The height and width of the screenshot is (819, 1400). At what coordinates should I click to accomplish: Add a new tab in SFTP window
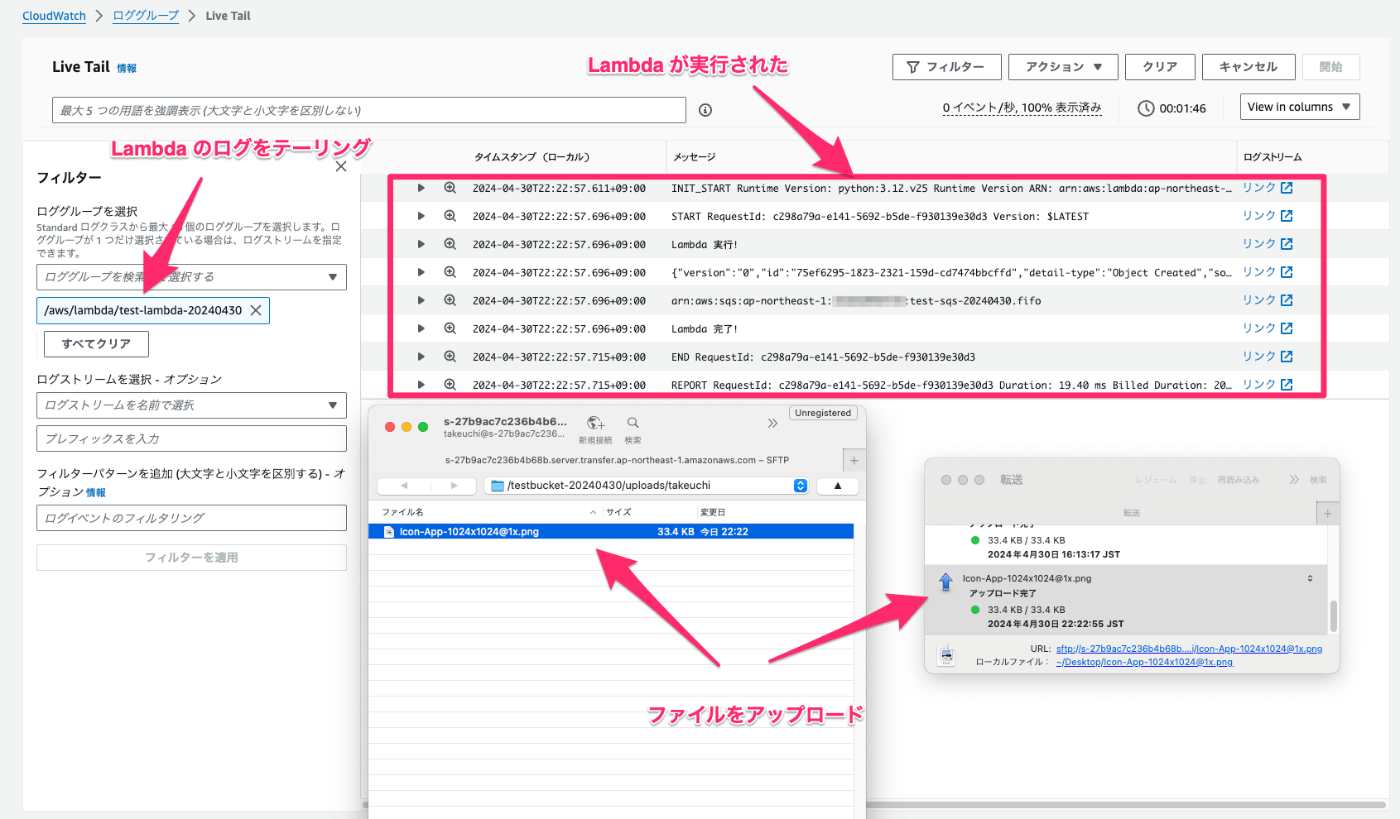click(x=853, y=461)
